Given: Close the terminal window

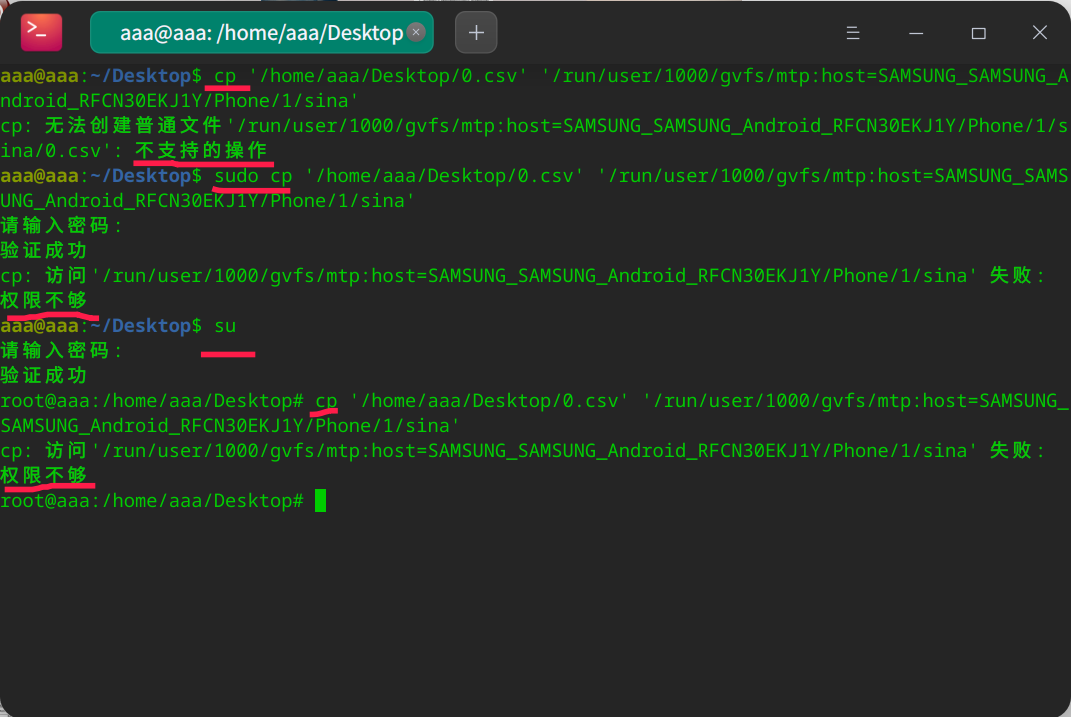Looking at the screenshot, I should (1040, 33).
